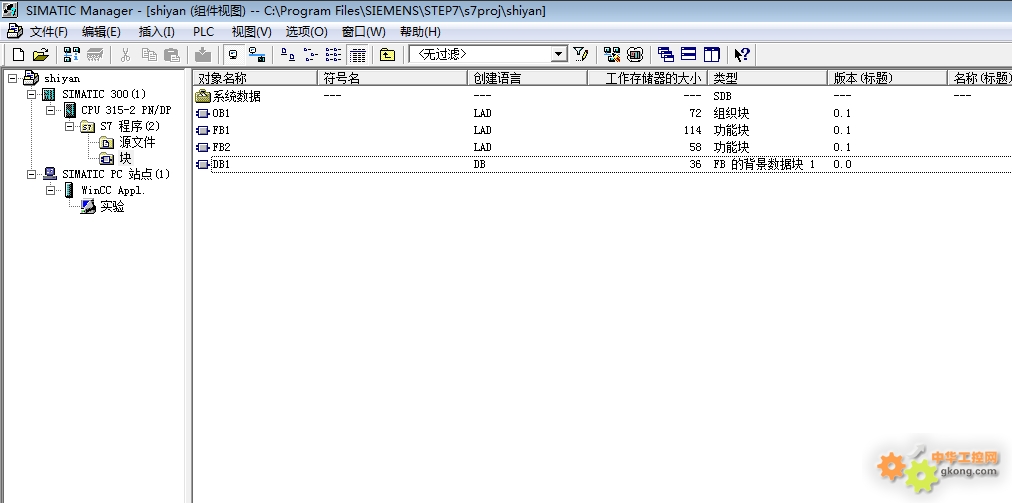
Task: Download to PLC with the download icon
Action: [x=203, y=55]
